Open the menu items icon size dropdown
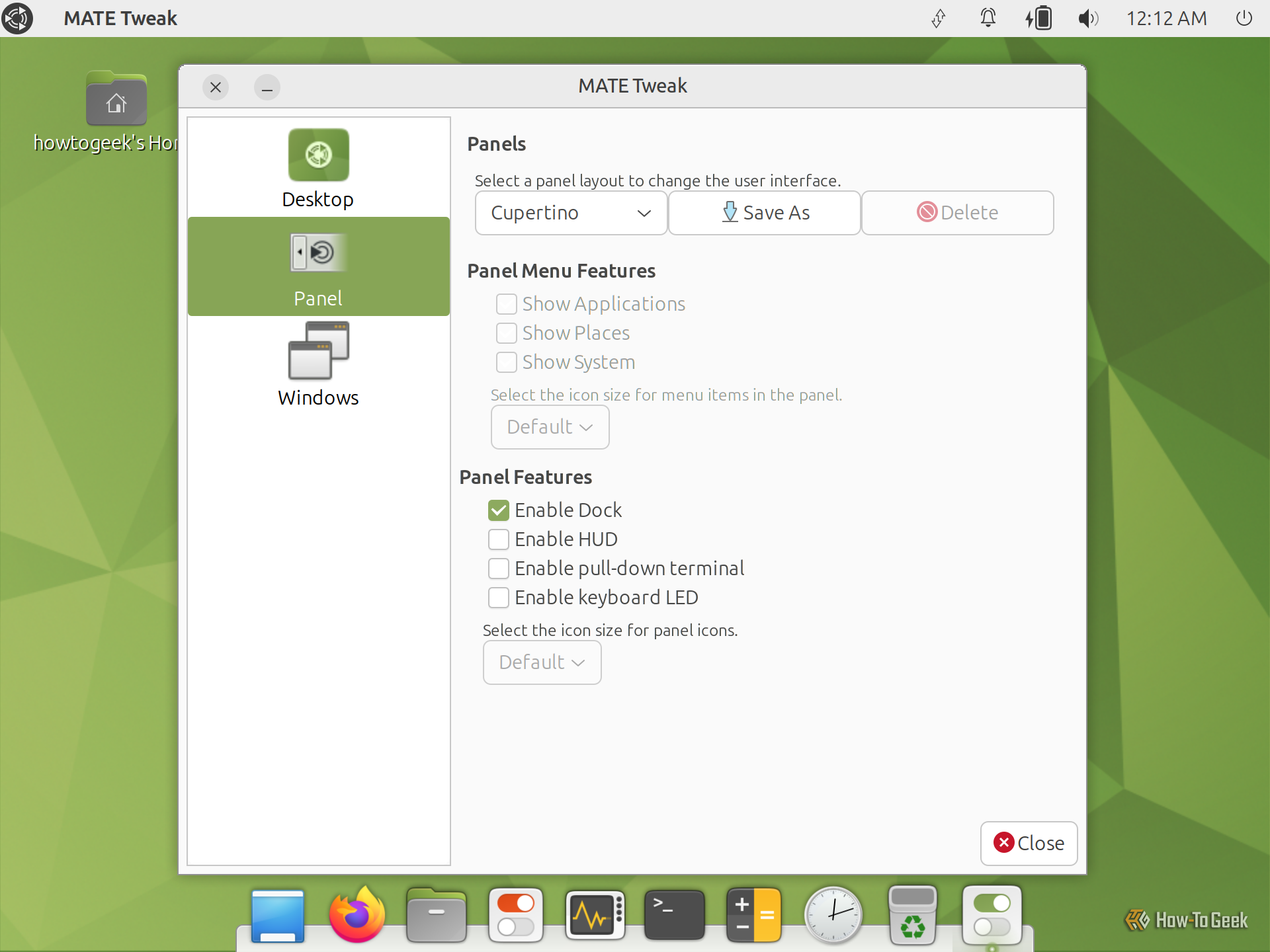This screenshot has height=952, width=1270. [x=550, y=427]
